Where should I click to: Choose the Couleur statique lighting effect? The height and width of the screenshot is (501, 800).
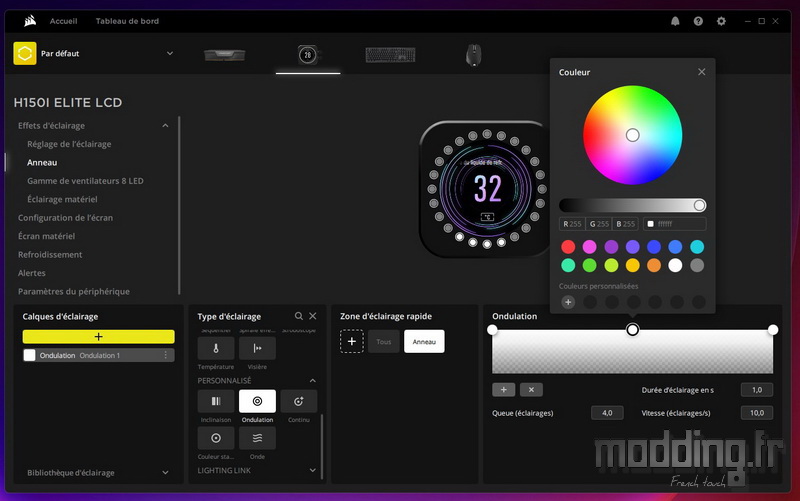tap(216, 438)
